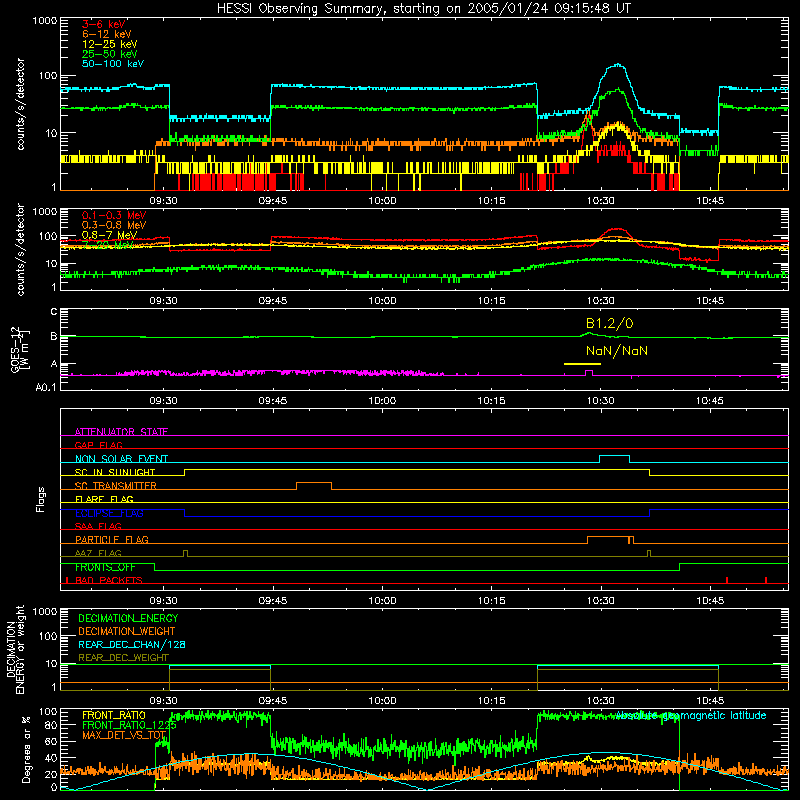Click the 10:45 tick label under GOES panel
Screen dimensions: 800x800
[710, 401]
